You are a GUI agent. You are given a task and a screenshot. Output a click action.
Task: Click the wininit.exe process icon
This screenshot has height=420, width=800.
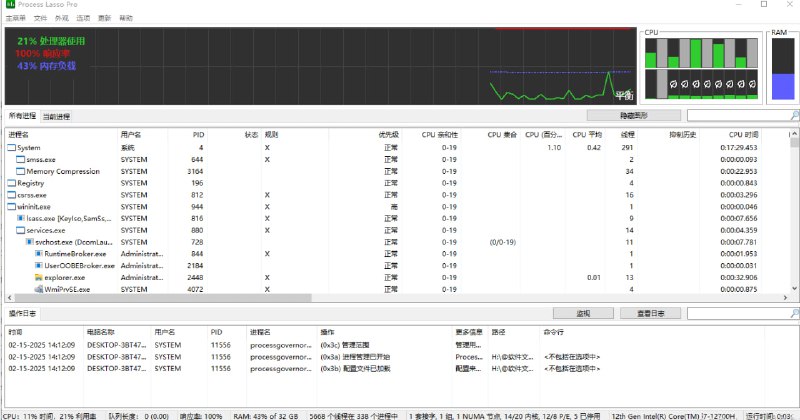point(11,207)
